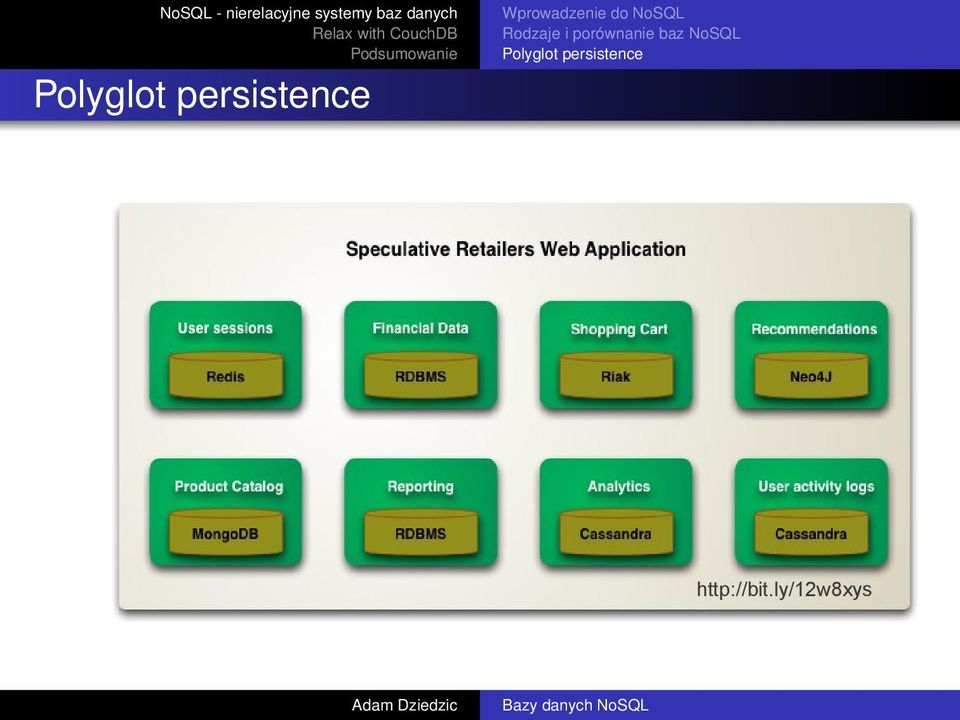Open the 'NoSQL - nierelacyjne systemy baz danych' section
The height and width of the screenshot is (720, 960).
(309, 13)
